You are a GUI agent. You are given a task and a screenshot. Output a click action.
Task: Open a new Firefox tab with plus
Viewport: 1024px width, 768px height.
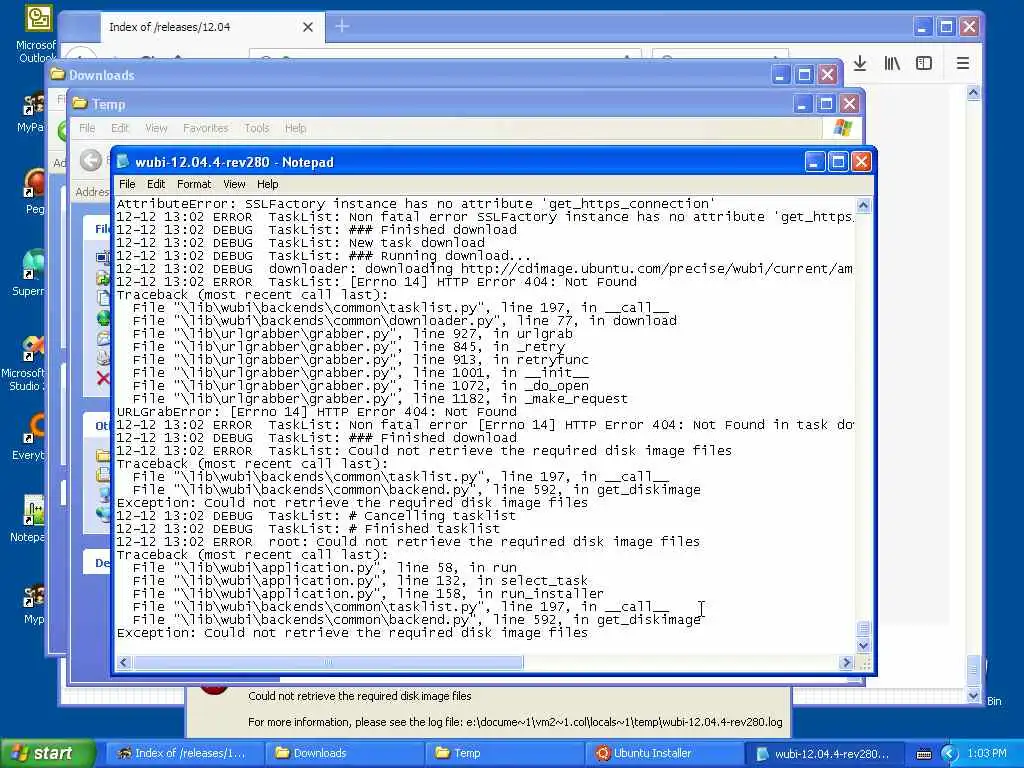342,26
